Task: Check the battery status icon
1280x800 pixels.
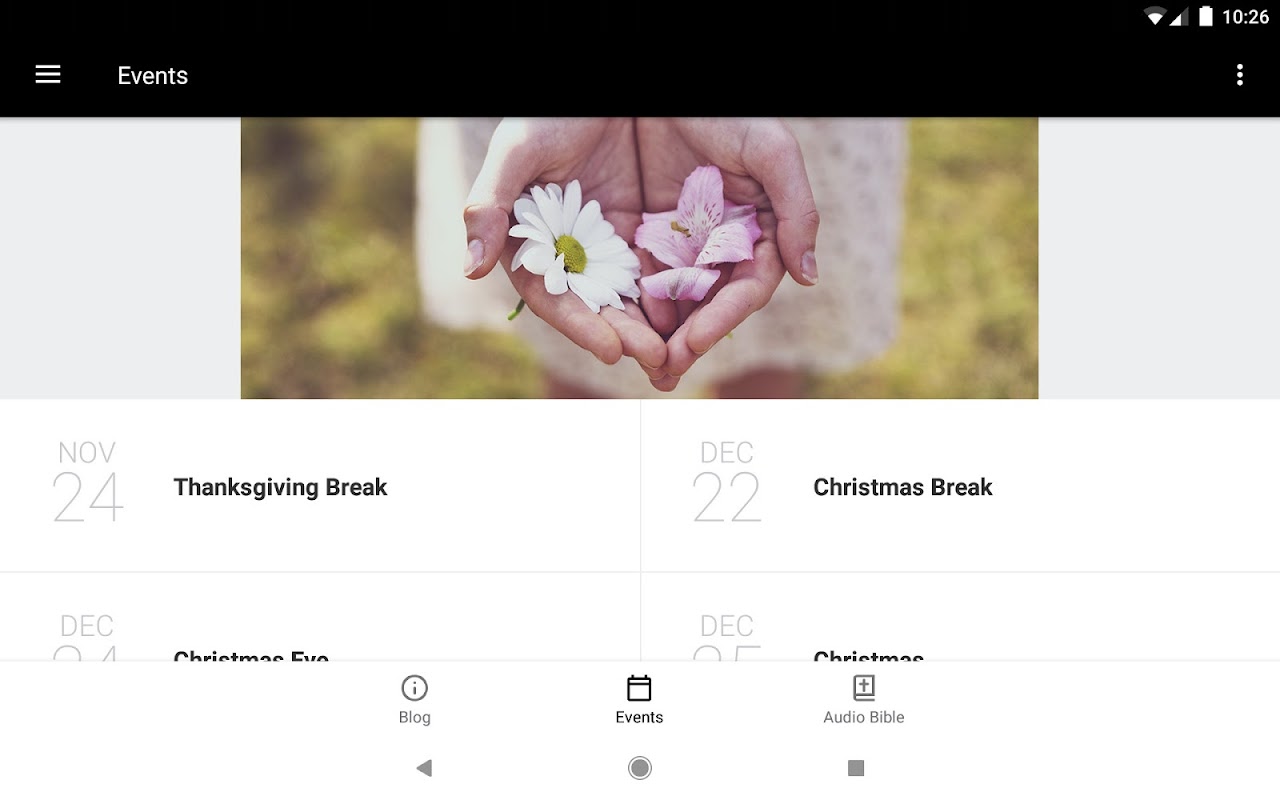Action: tap(1206, 16)
